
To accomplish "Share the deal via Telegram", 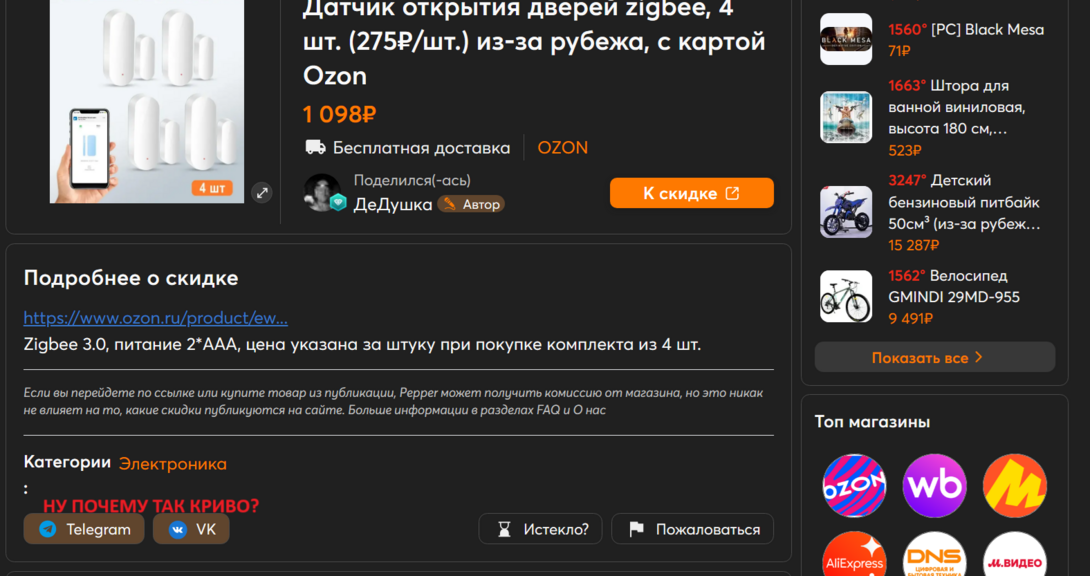I will pos(84,529).
